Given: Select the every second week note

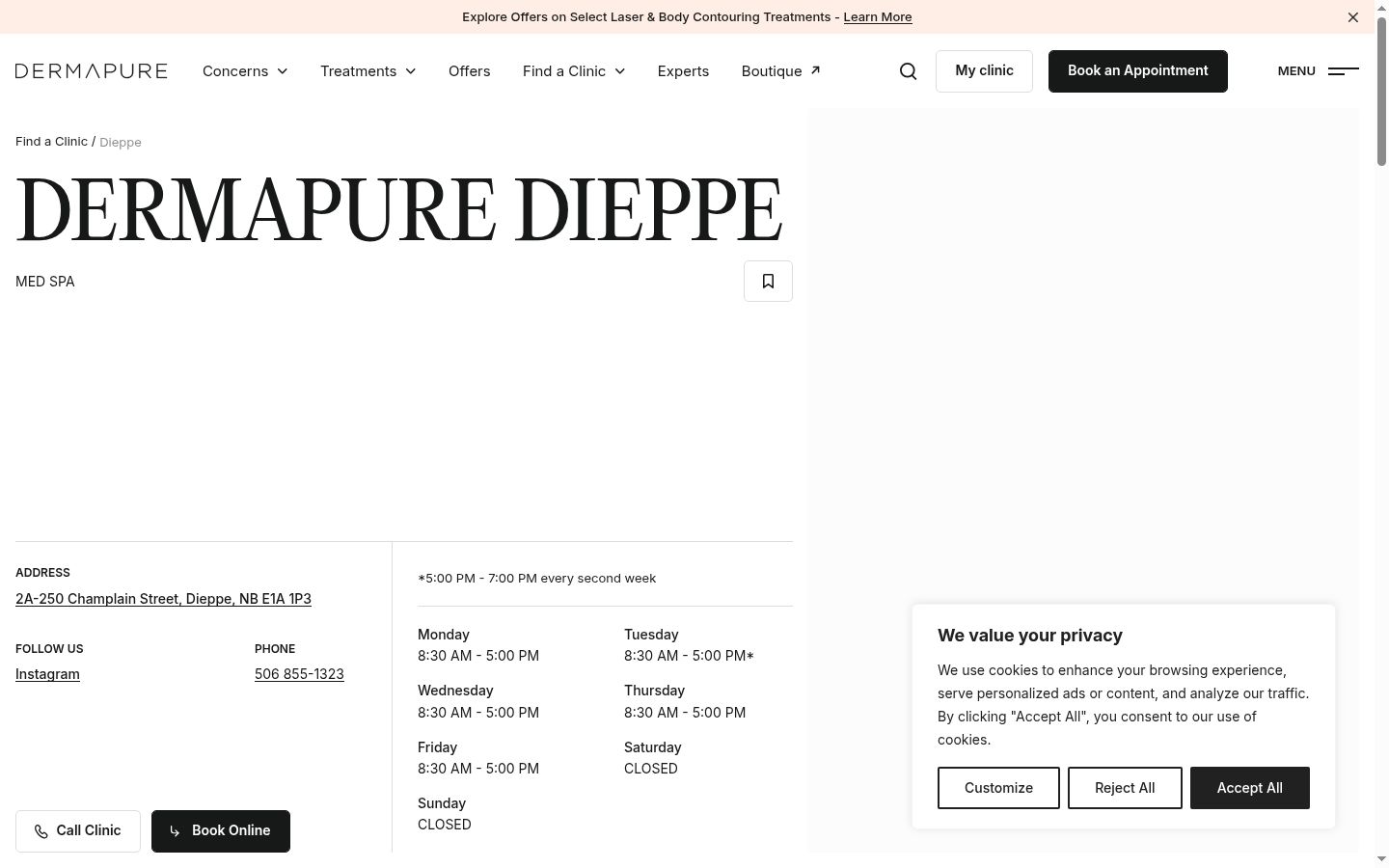Looking at the screenshot, I should [536, 579].
